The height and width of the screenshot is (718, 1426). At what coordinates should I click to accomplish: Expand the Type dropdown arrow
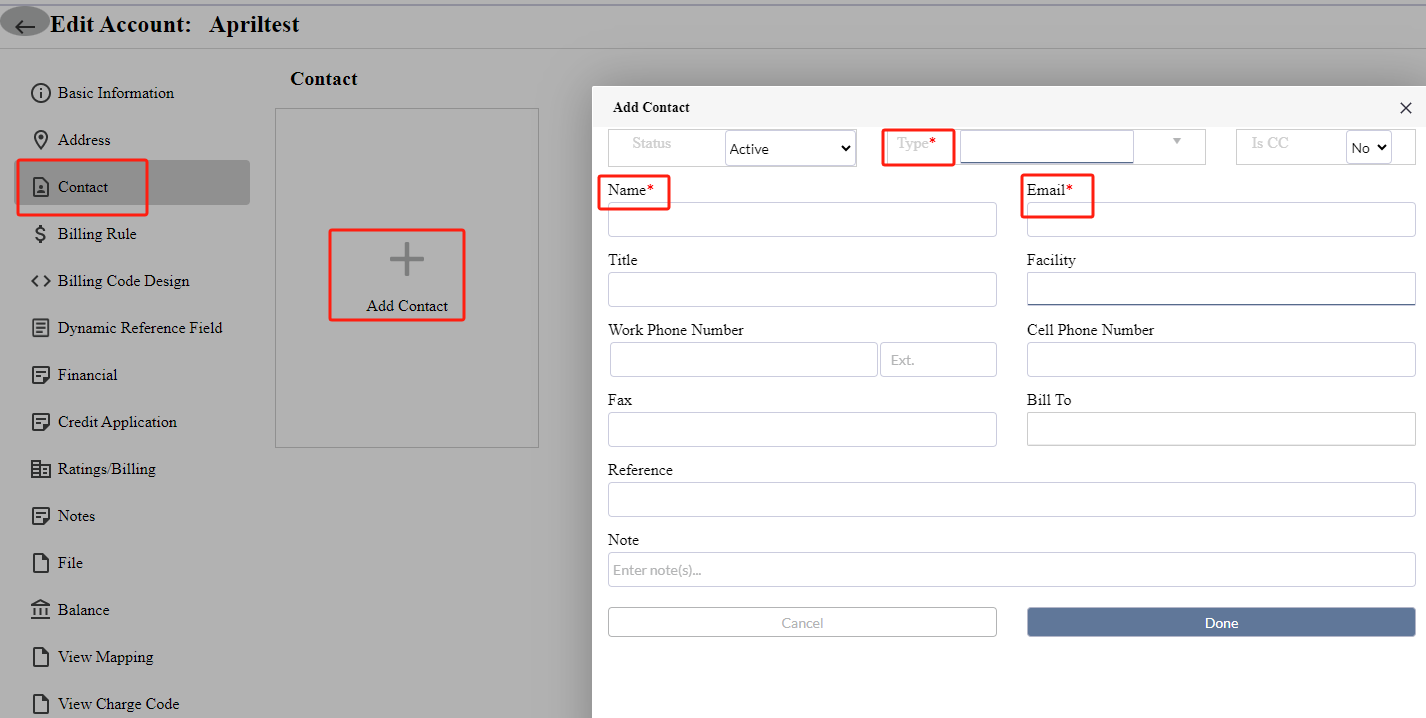coord(1176,142)
